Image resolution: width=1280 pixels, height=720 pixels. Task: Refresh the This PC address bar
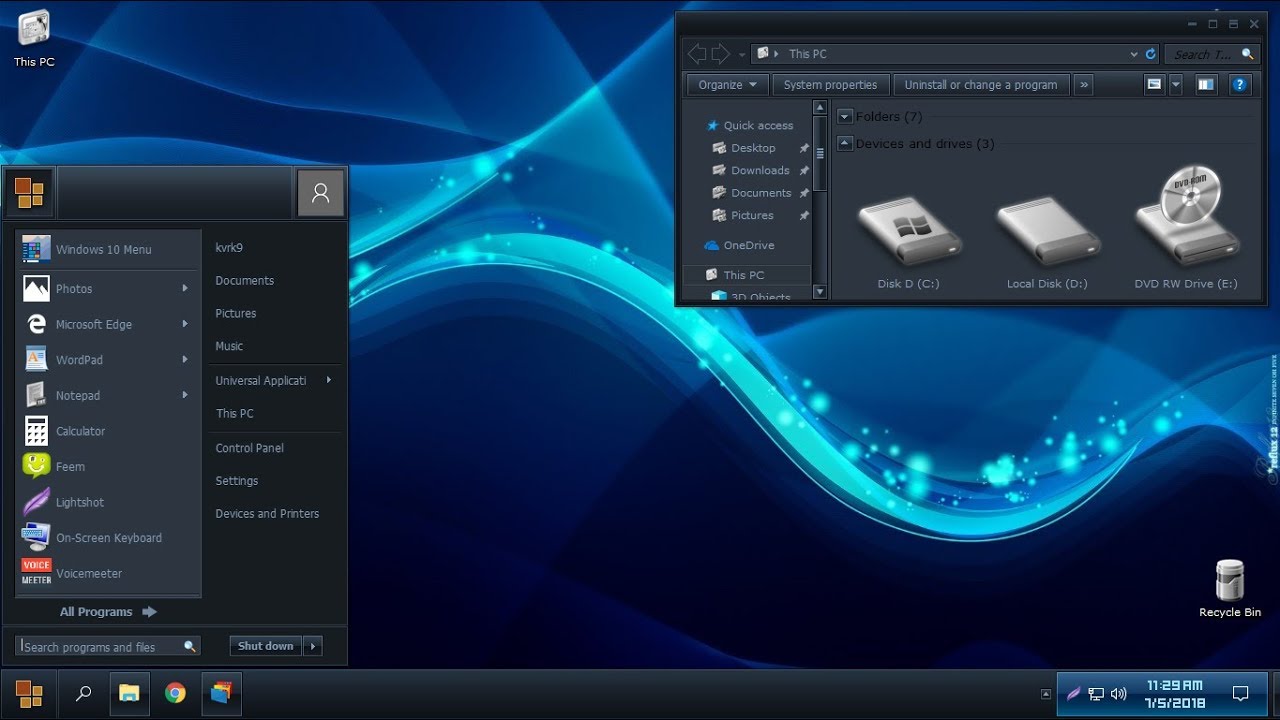click(1150, 54)
